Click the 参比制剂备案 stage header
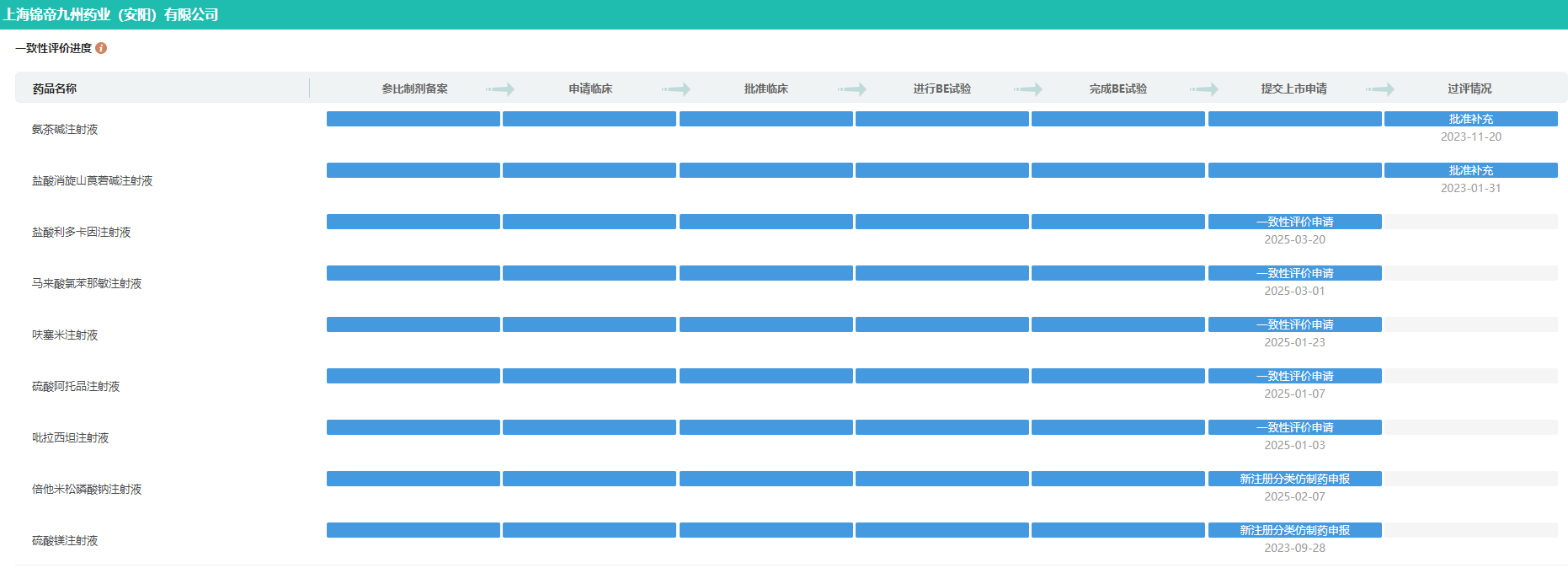The height and width of the screenshot is (568, 1568). coord(414,88)
